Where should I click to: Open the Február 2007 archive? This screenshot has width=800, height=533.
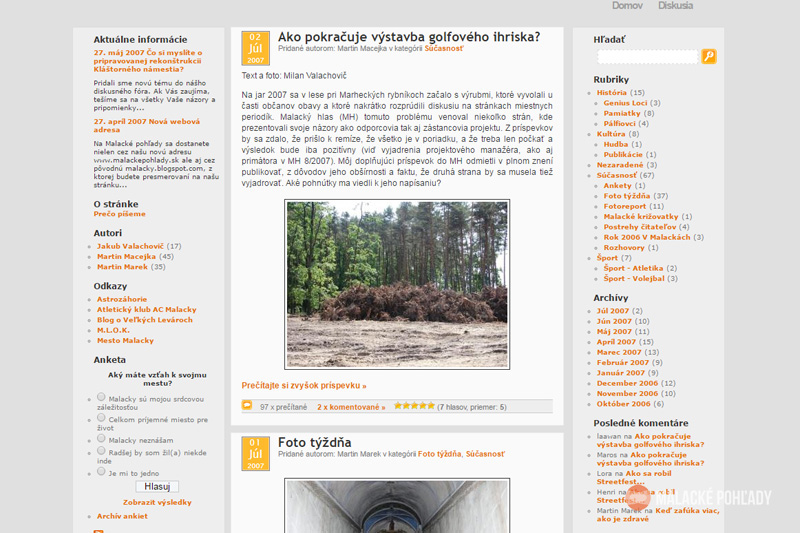623,362
